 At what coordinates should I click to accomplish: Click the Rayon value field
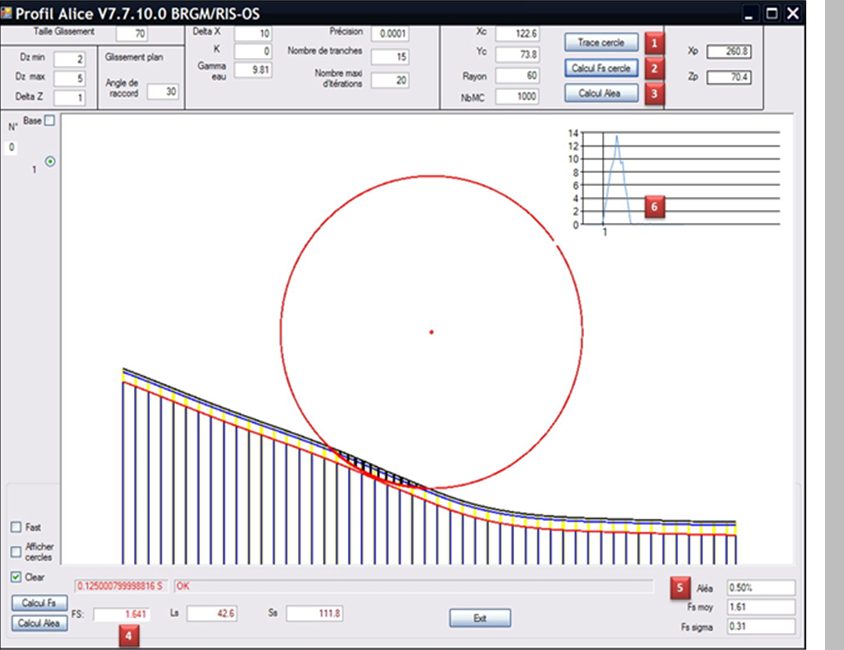[x=516, y=76]
